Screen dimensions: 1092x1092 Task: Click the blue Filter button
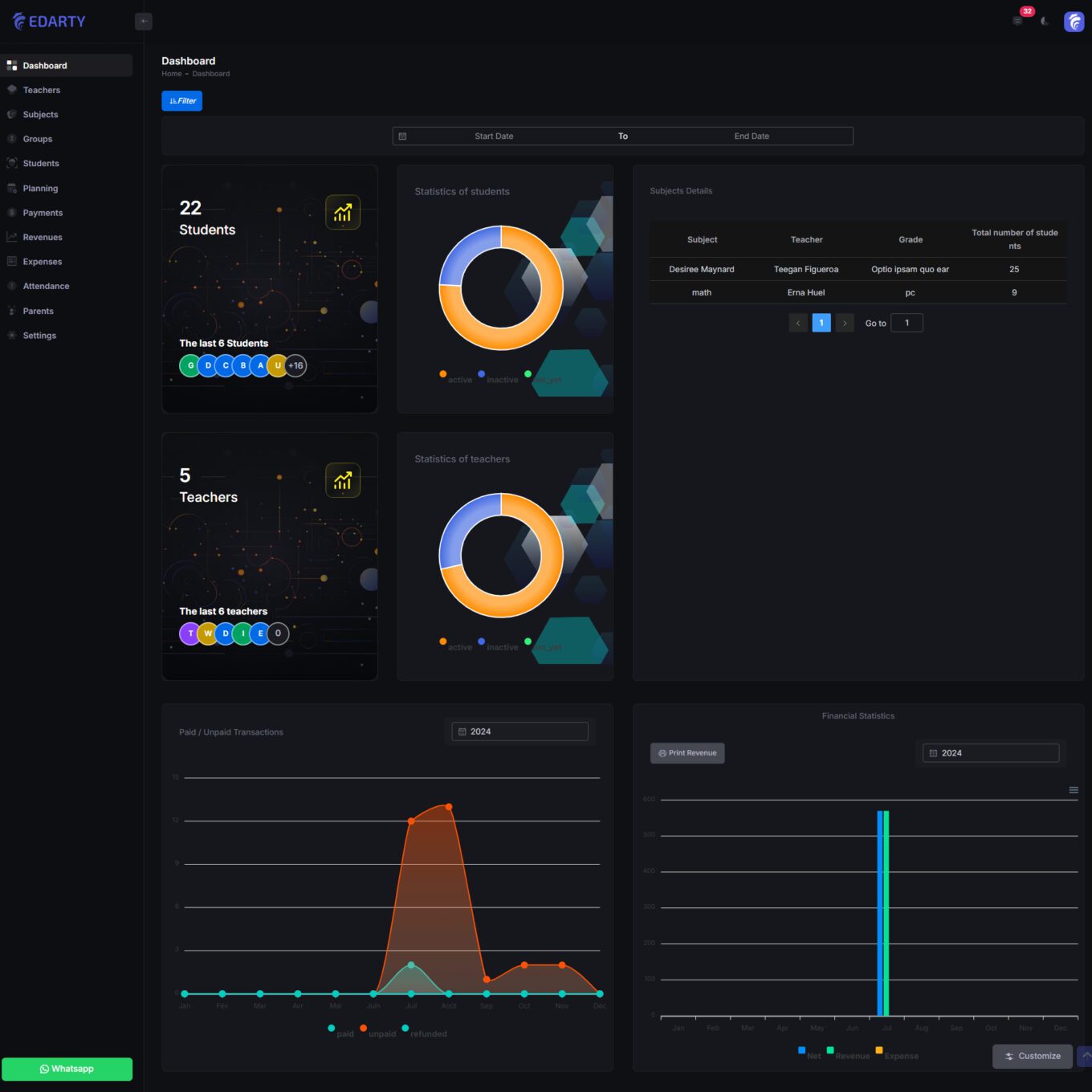[x=182, y=100]
